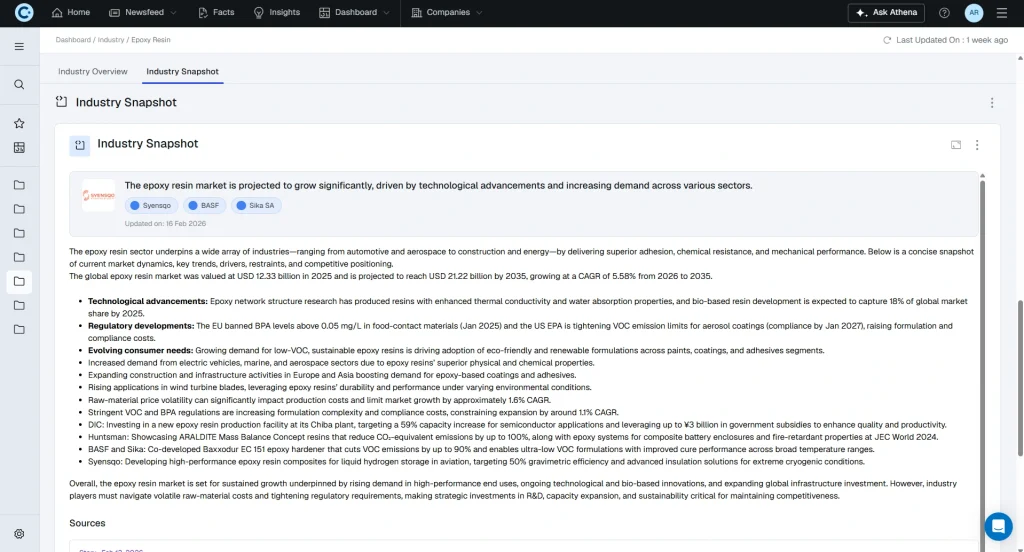Open the Companies menu
1024x552 pixels.
point(447,12)
